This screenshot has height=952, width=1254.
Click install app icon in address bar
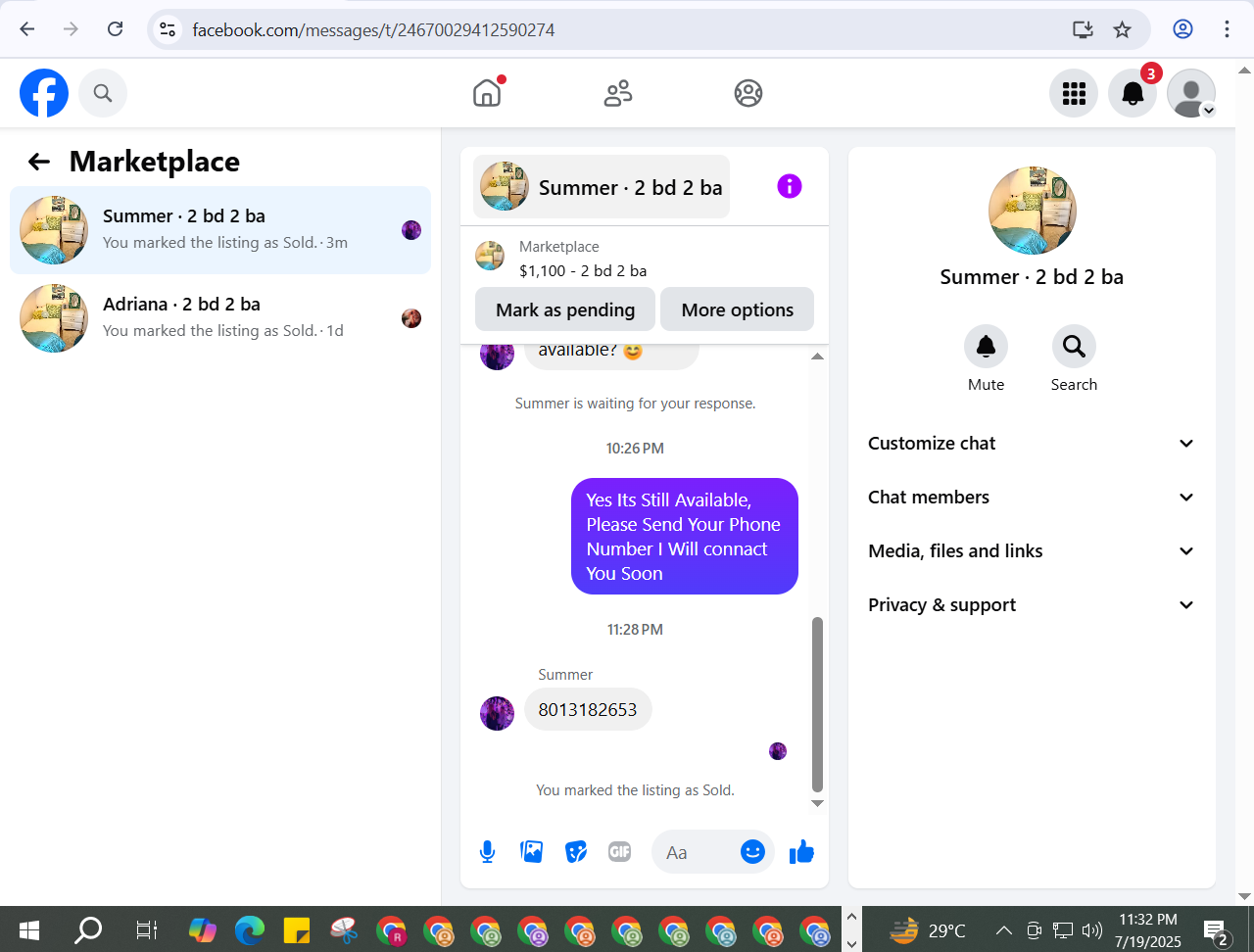(x=1083, y=29)
